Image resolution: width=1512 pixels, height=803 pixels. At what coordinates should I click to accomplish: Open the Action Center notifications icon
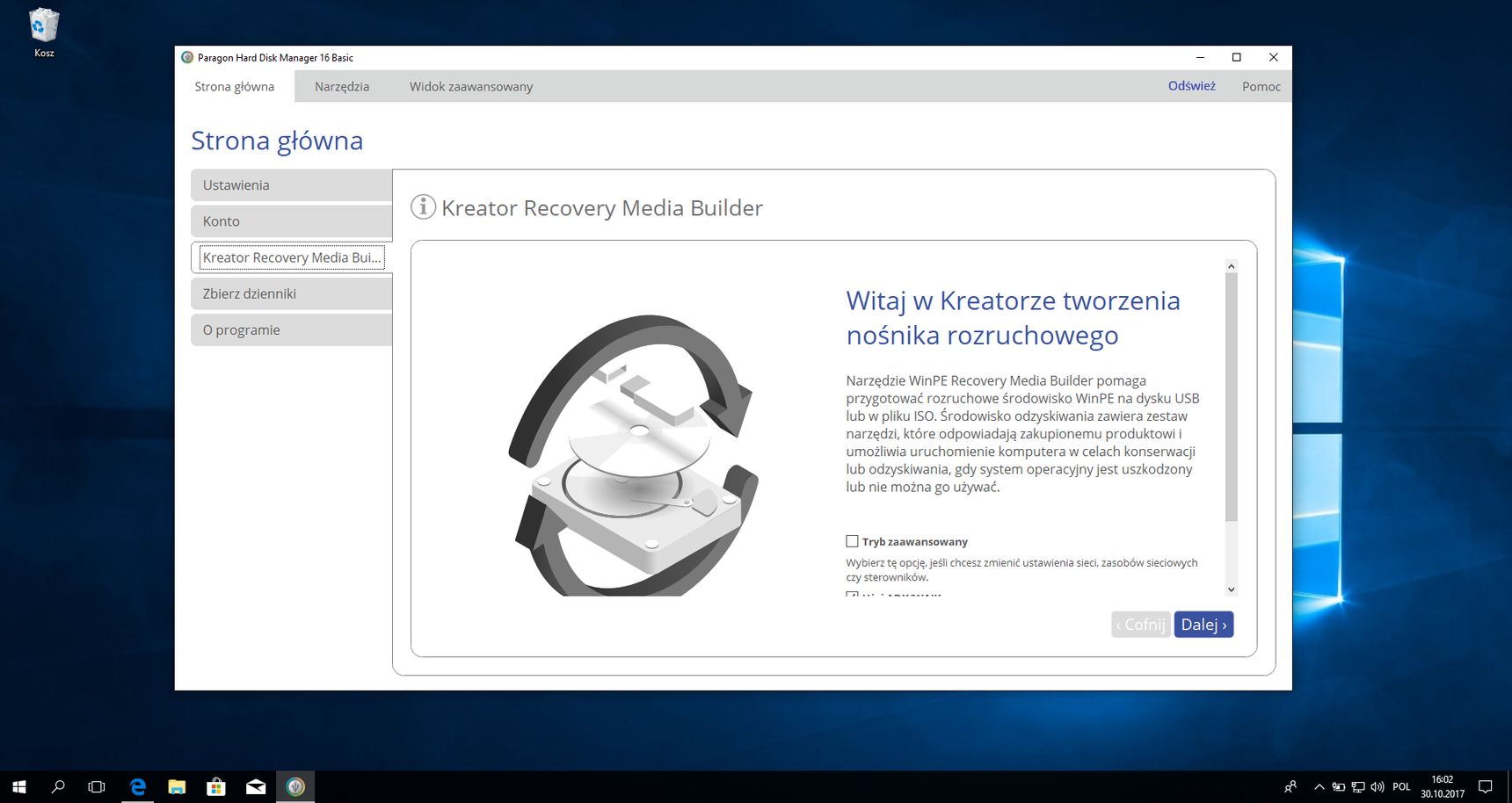pos(1486,787)
